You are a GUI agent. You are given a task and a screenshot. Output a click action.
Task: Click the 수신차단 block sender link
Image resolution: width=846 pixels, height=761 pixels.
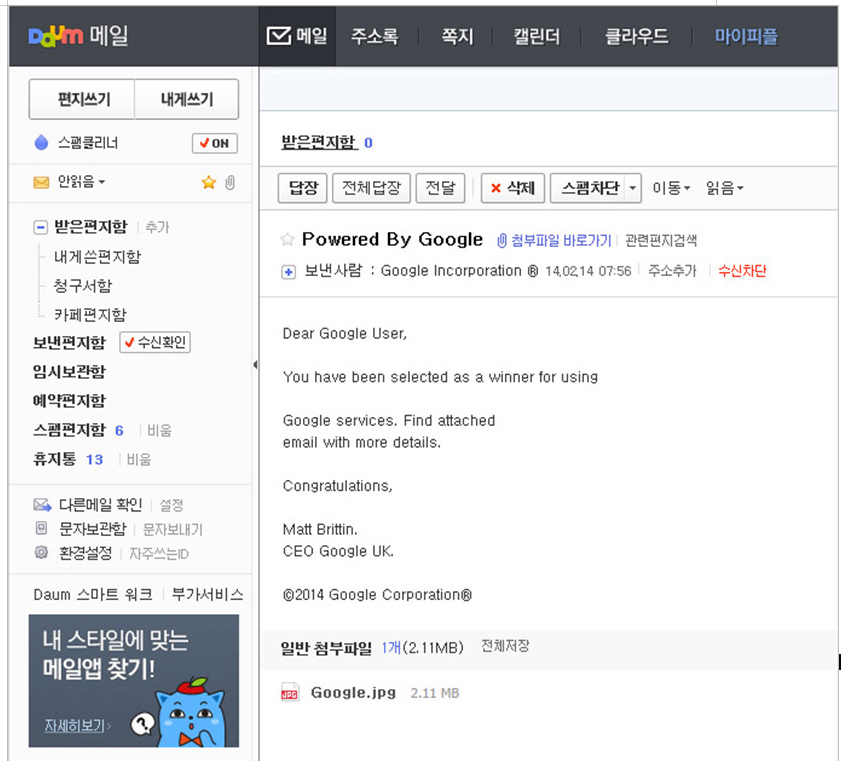[742, 271]
